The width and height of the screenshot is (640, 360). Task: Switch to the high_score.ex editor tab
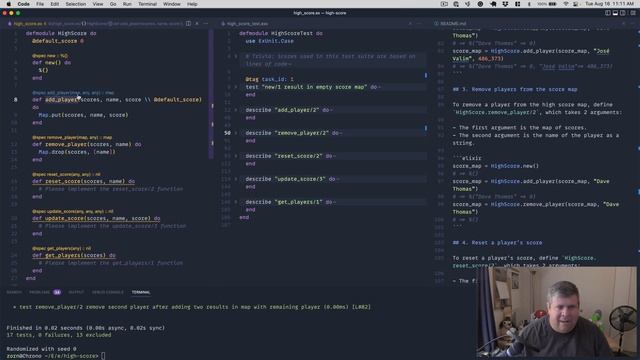[x=27, y=24]
